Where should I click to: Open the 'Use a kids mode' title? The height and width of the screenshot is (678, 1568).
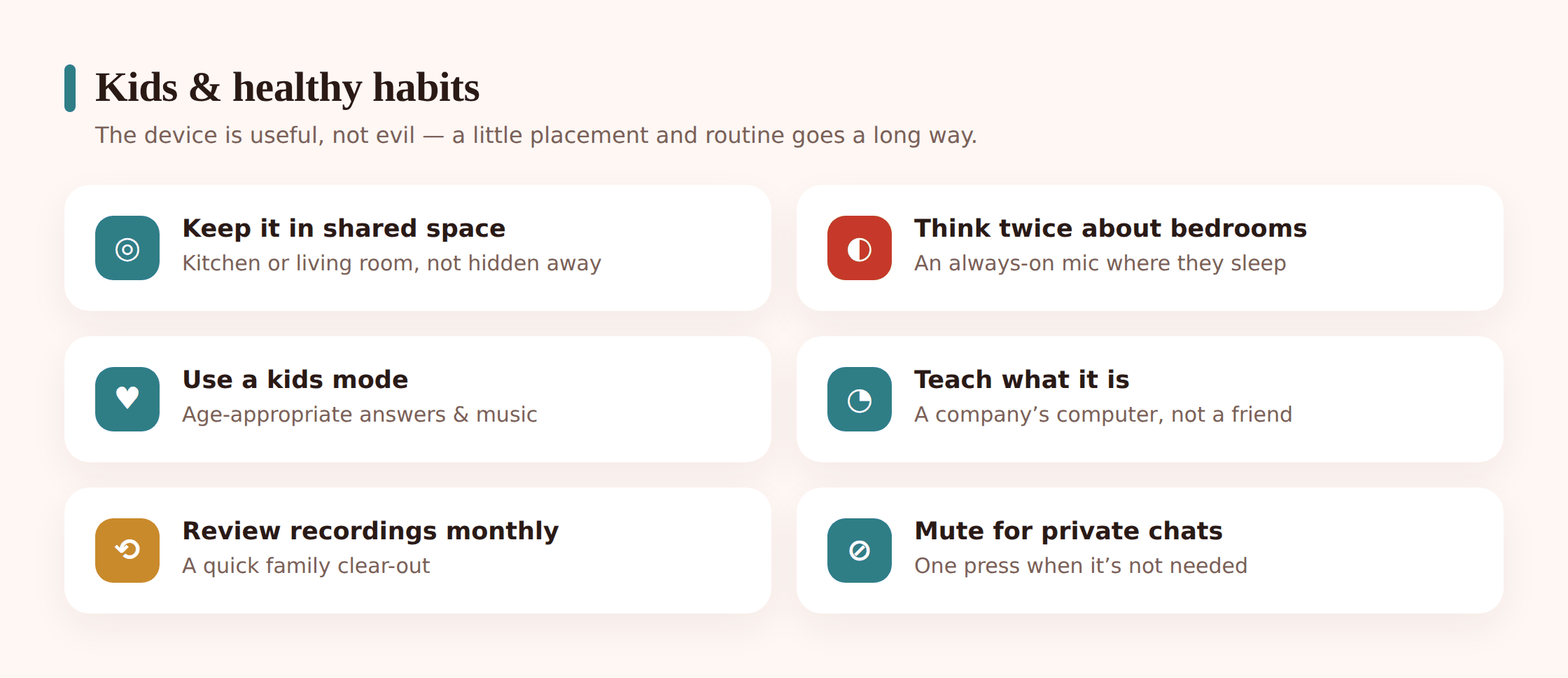(295, 380)
